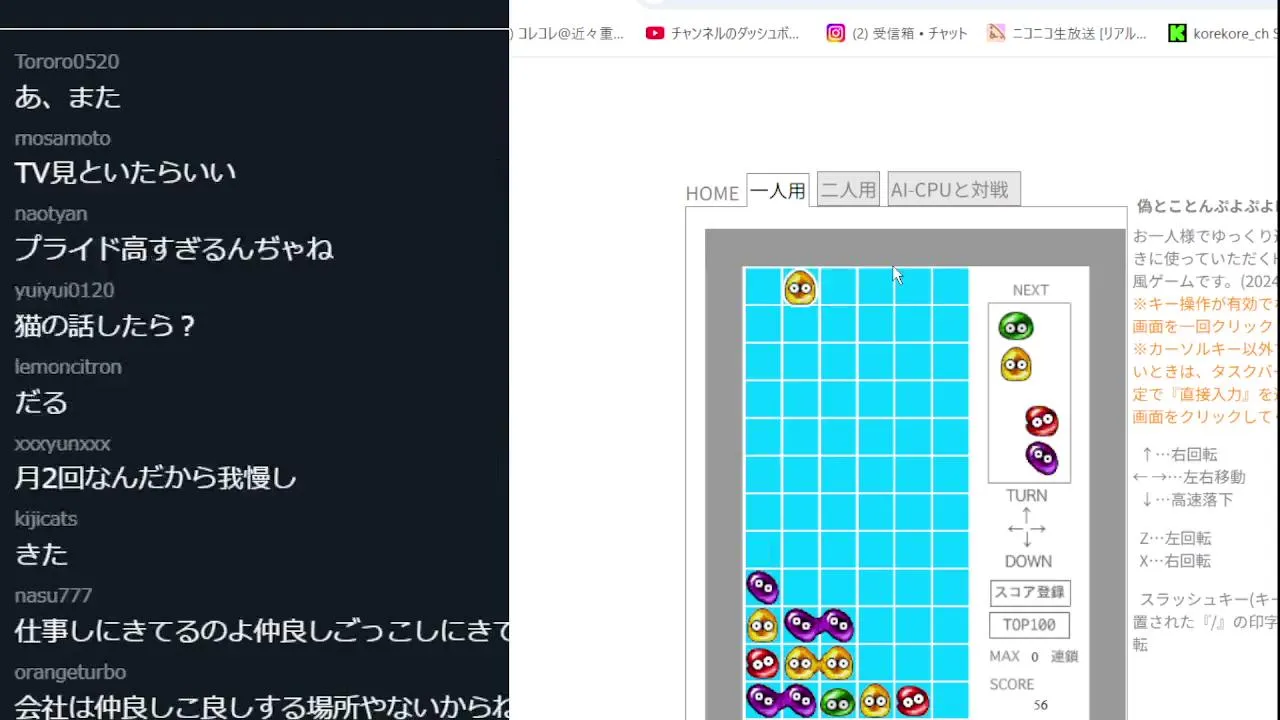This screenshot has width=1280, height=720.
Task: Click the linked yellow puyo pair
Action: pyautogui.click(x=818, y=662)
